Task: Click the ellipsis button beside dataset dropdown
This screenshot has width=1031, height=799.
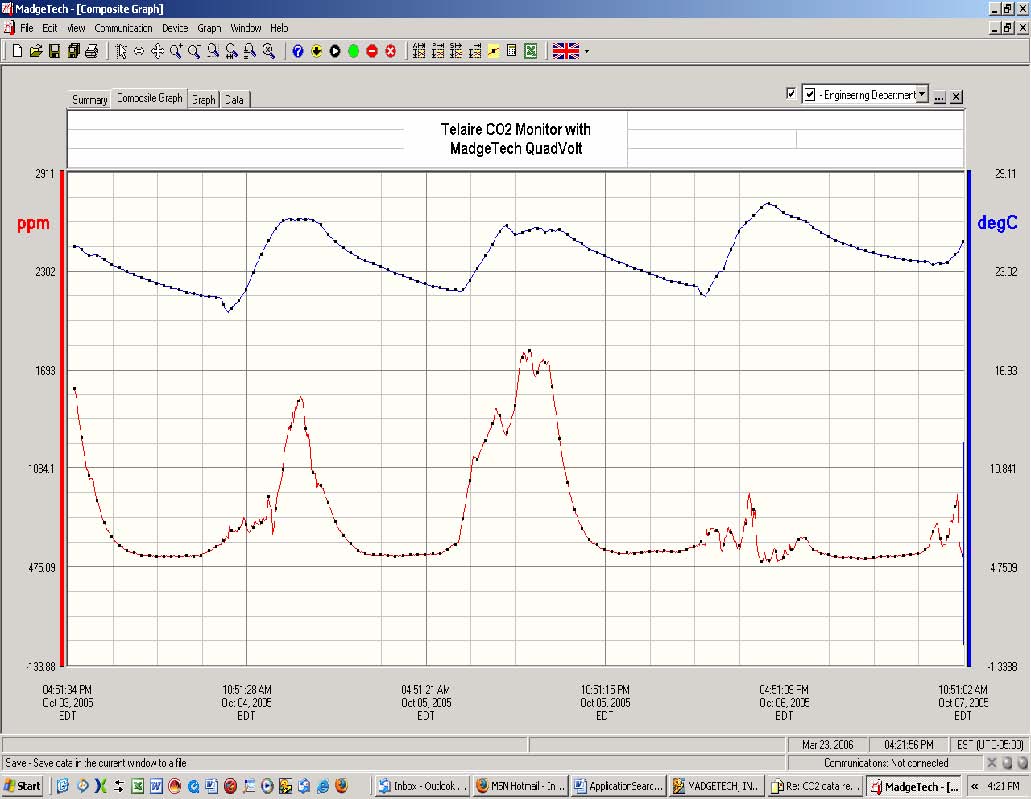Action: (x=940, y=97)
